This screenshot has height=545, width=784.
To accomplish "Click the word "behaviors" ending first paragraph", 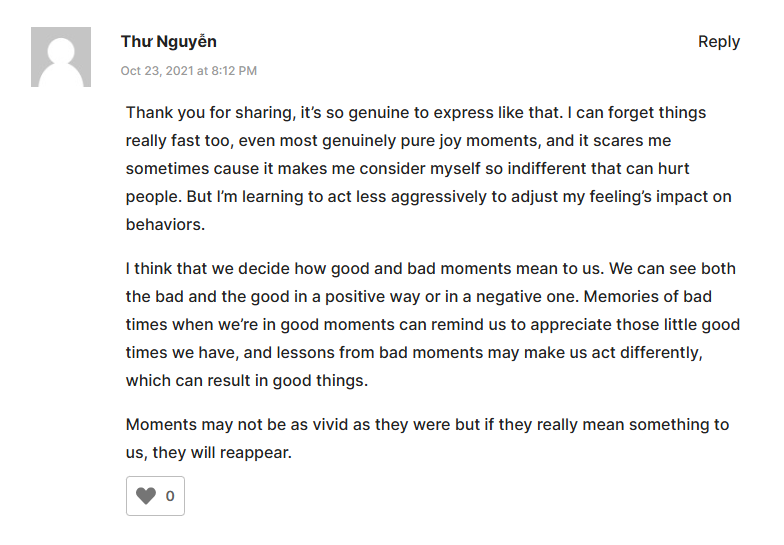I will (163, 225).
